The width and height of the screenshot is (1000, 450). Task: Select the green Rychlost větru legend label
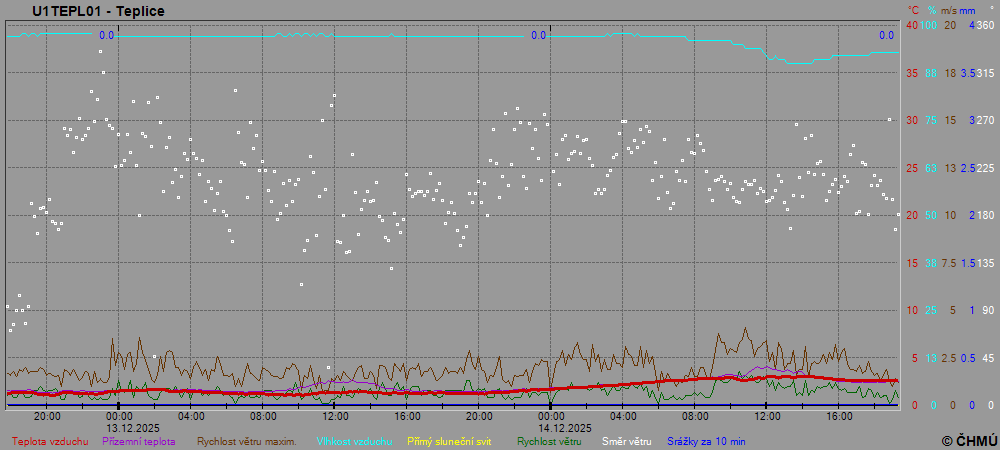click(x=549, y=441)
